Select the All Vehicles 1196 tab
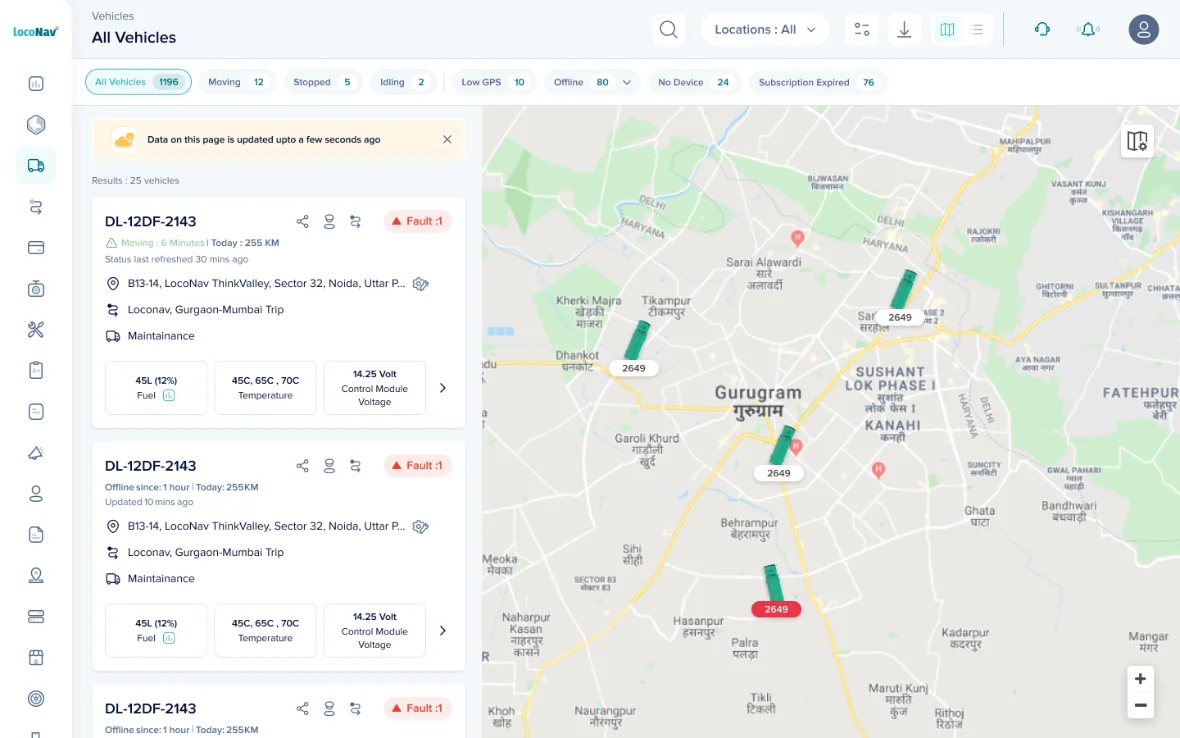 (x=138, y=82)
